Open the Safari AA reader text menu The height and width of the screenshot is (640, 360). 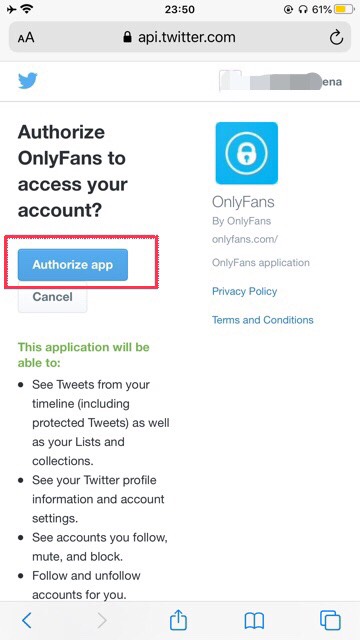[x=26, y=38]
